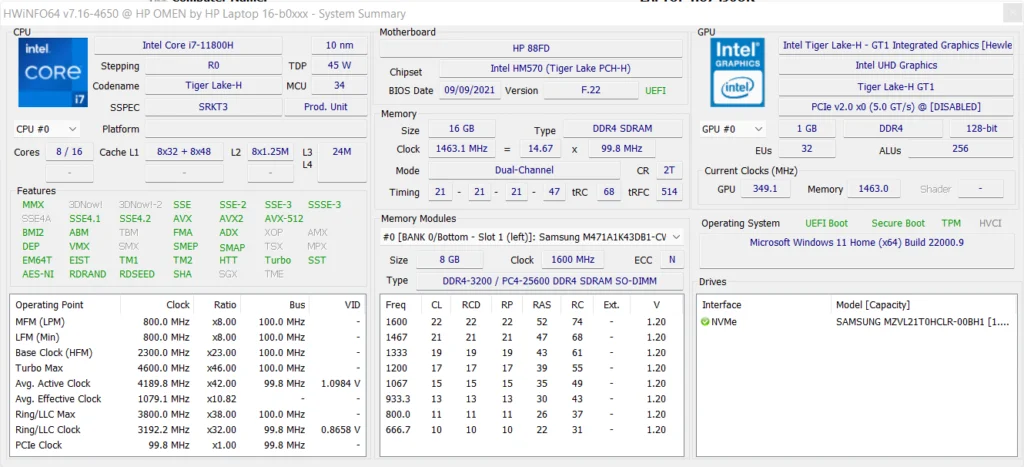Click the 1600 MHz module clock field

tap(572, 259)
